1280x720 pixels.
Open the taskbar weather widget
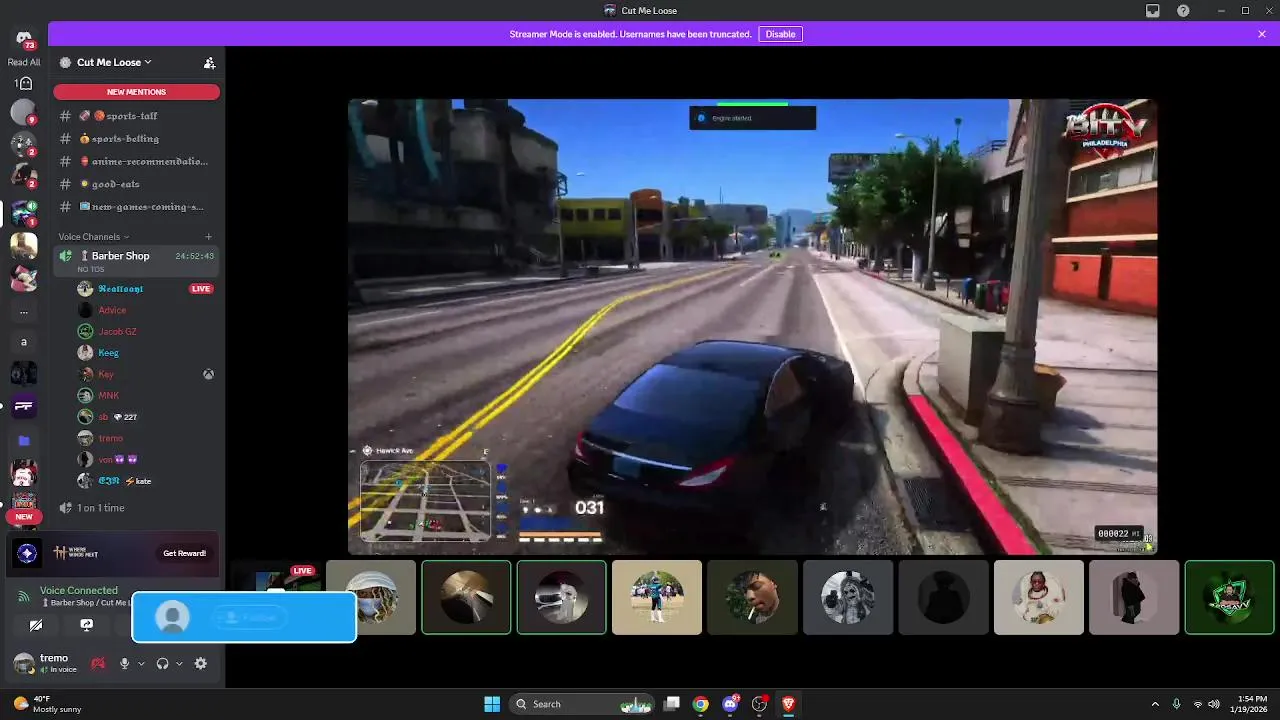click(47, 704)
